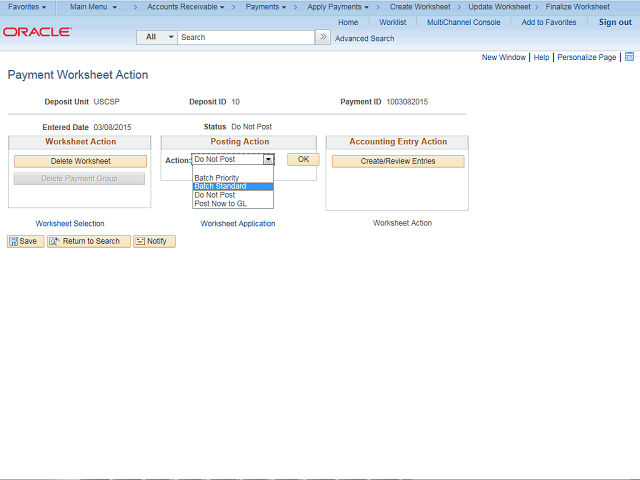This screenshot has width=640, height=480.
Task: Click Personalize Page link
Action: (587, 57)
